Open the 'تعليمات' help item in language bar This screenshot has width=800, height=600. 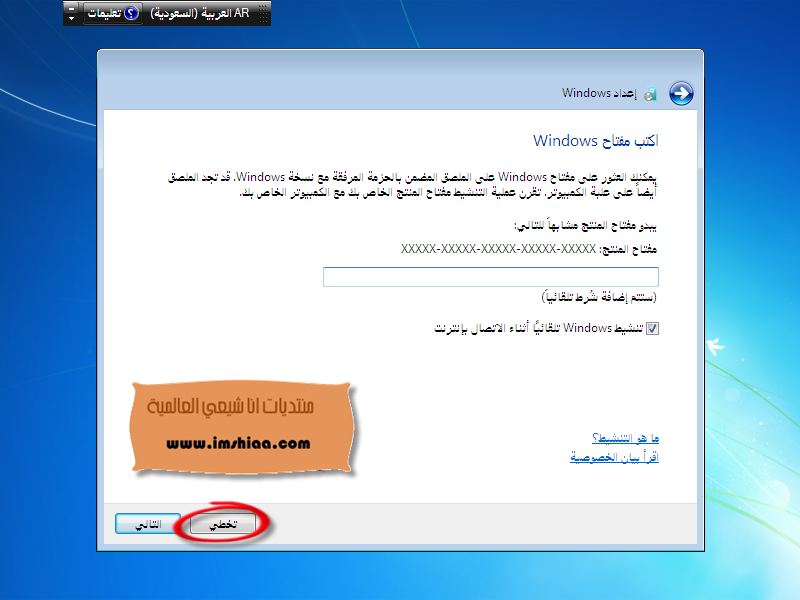[x=113, y=13]
